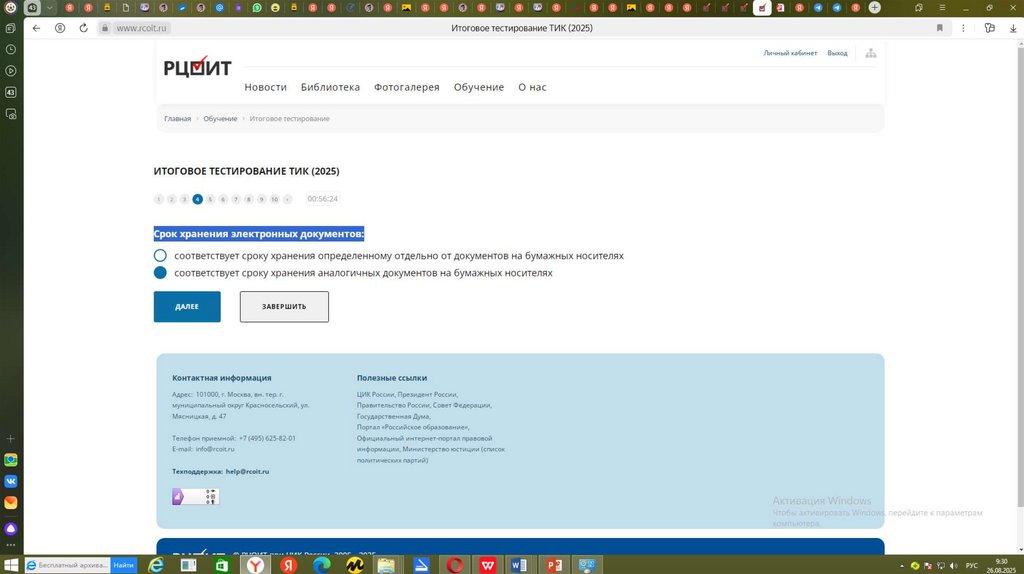Open the Новости menu item
Image resolution: width=1024 pixels, height=574 pixels.
coord(265,87)
